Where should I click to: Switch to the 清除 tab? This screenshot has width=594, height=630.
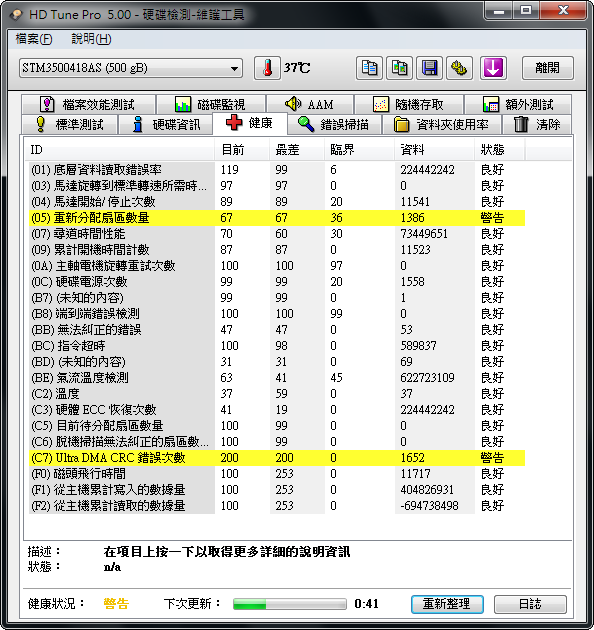(x=537, y=124)
